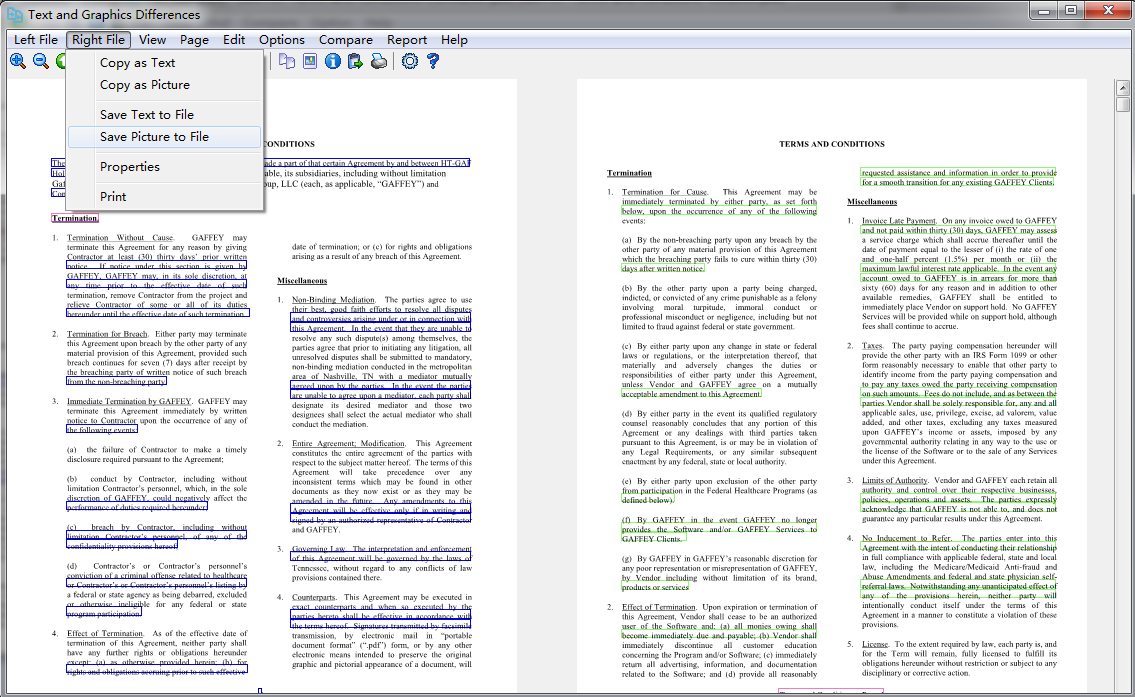Screen dimensions: 1135x697
Task: Open the Compare menu
Action: (345, 40)
